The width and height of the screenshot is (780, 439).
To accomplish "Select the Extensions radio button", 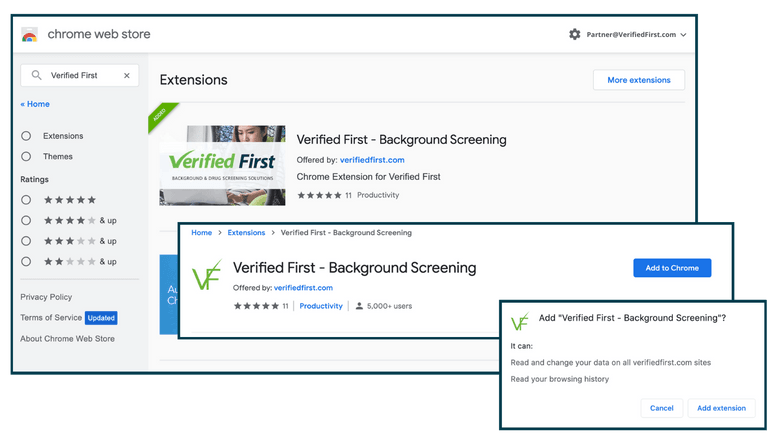I will pos(26,136).
